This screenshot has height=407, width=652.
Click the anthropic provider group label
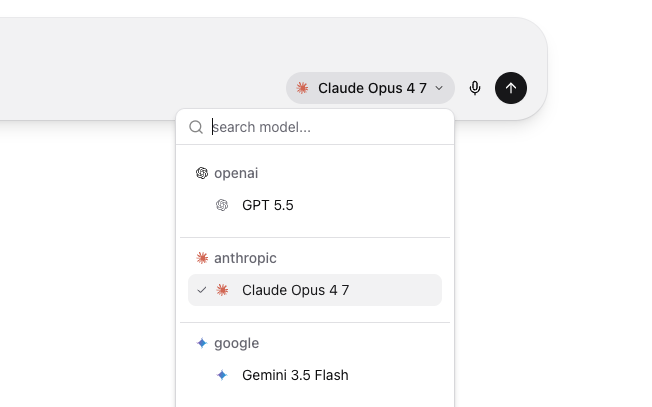point(245,258)
